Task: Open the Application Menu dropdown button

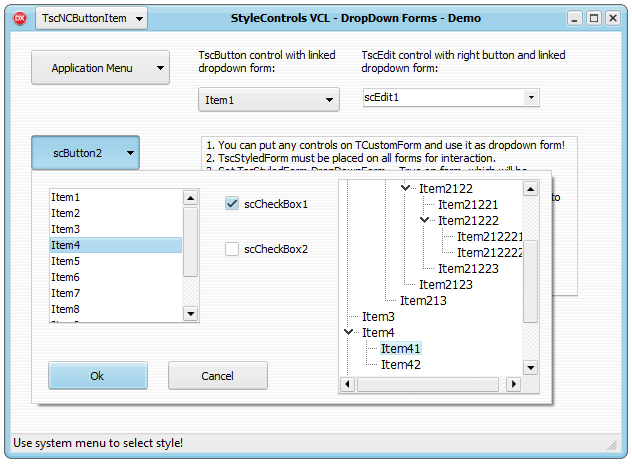Action: click(x=100, y=68)
